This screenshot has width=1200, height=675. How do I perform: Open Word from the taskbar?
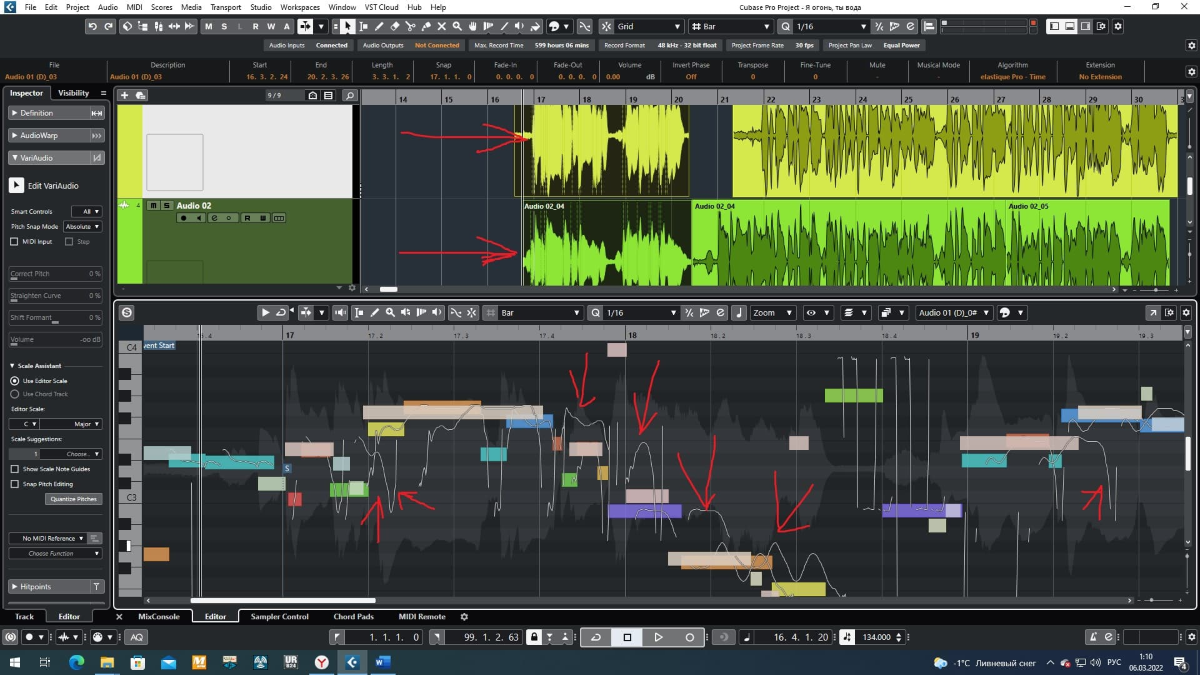click(382, 662)
